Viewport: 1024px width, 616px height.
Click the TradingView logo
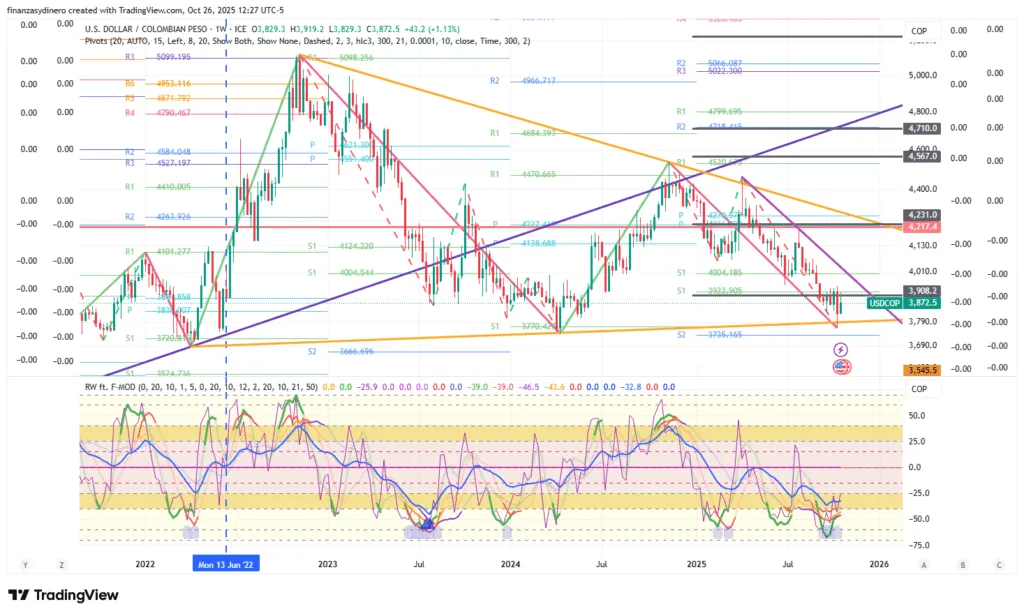tap(63, 596)
